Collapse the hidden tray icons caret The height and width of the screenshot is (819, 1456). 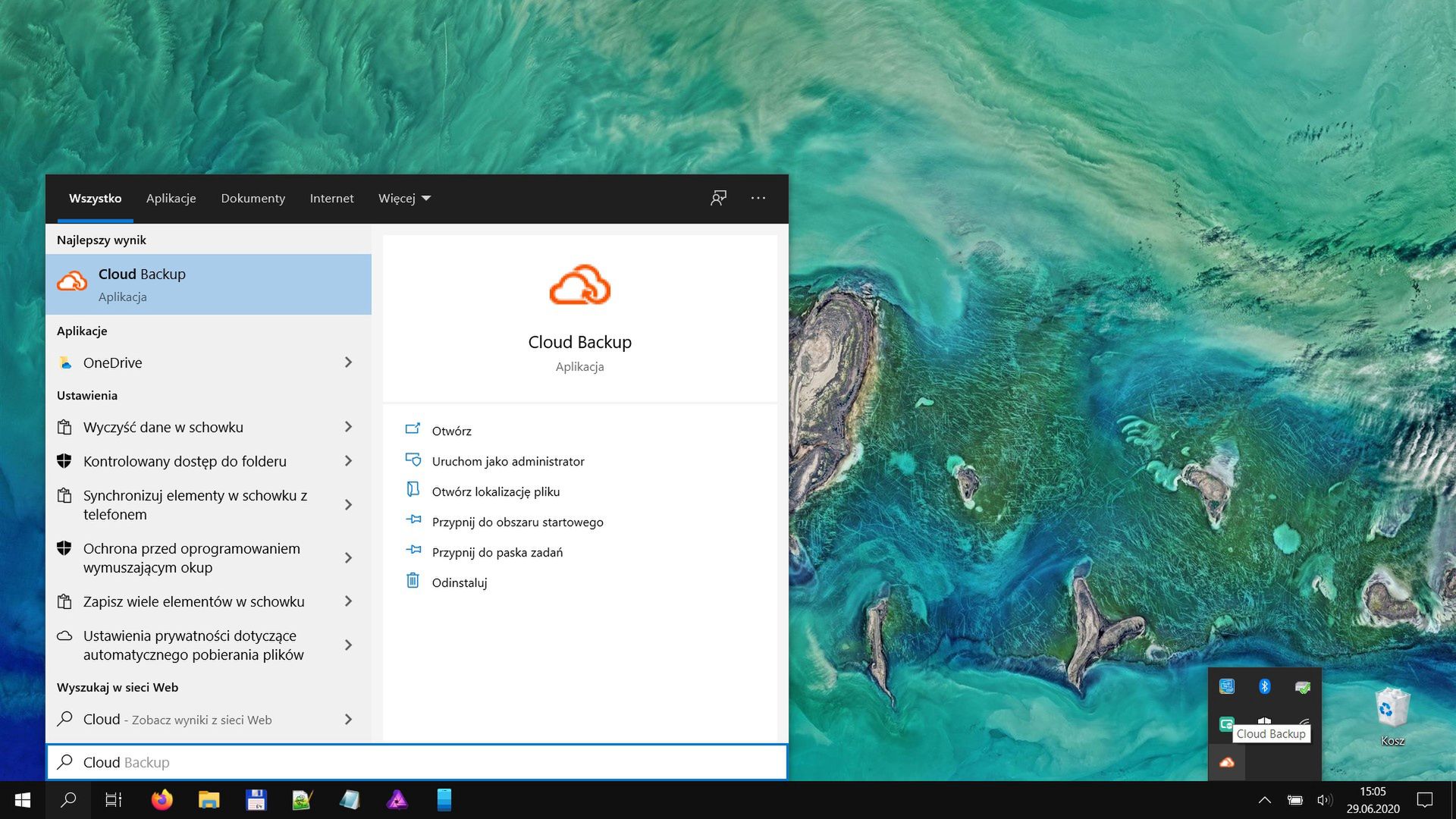point(1264,800)
